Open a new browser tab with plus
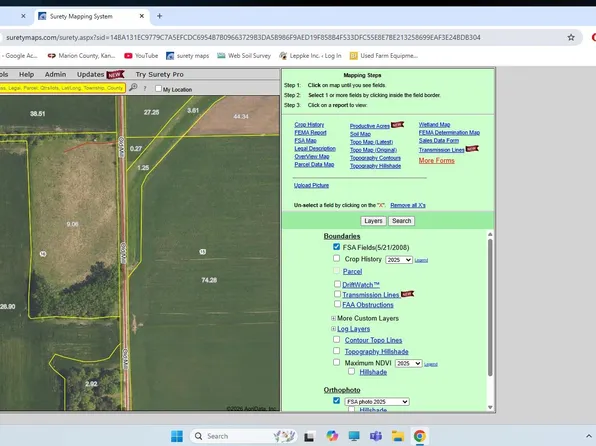This screenshot has height=446, width=596. 160,16
